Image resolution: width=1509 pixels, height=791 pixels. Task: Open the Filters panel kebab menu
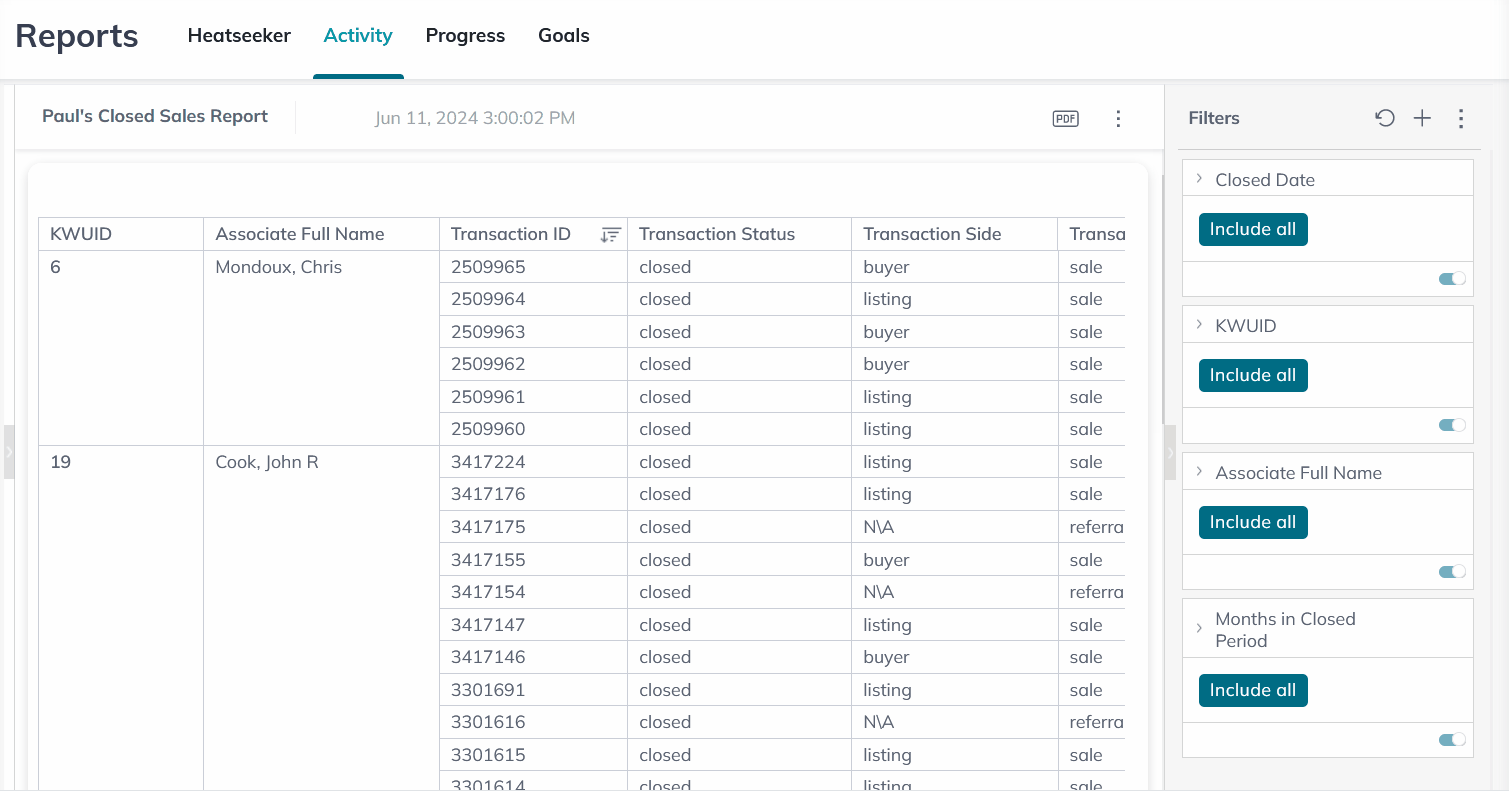pos(1460,119)
